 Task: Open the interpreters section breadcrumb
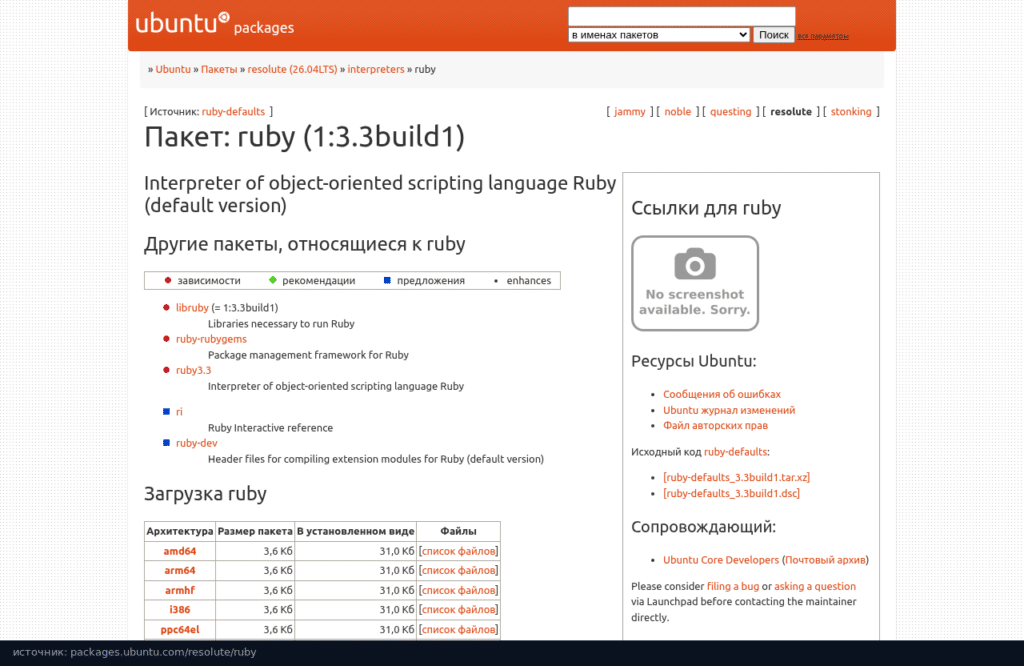(376, 69)
